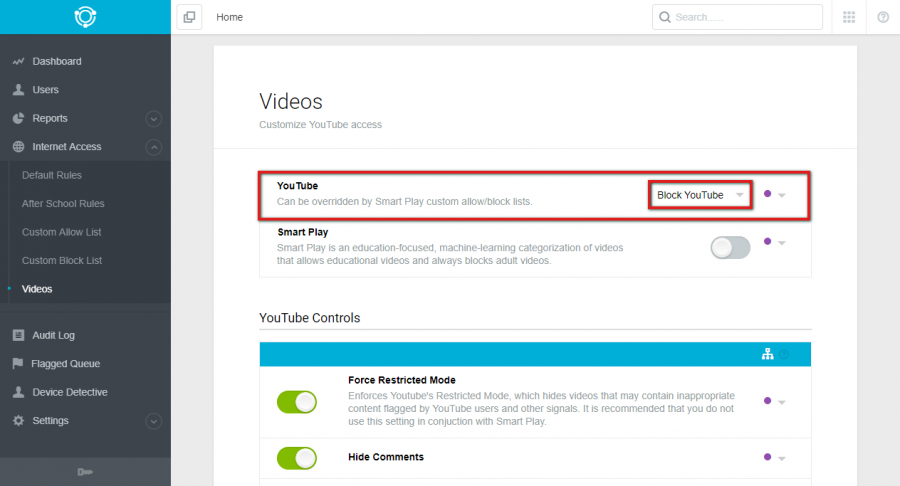This screenshot has height=486, width=900.
Task: Click the Audit Log list icon
Action: 18,335
